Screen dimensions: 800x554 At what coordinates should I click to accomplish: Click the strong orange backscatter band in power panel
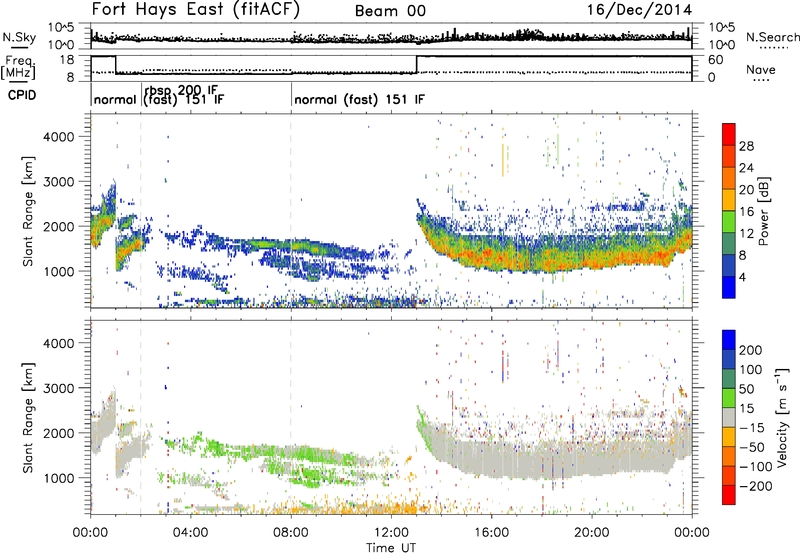click(556, 255)
